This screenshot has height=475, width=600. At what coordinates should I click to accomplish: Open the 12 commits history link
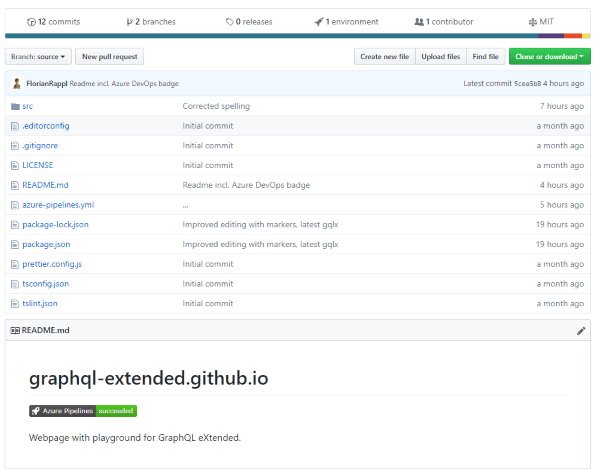pos(54,22)
